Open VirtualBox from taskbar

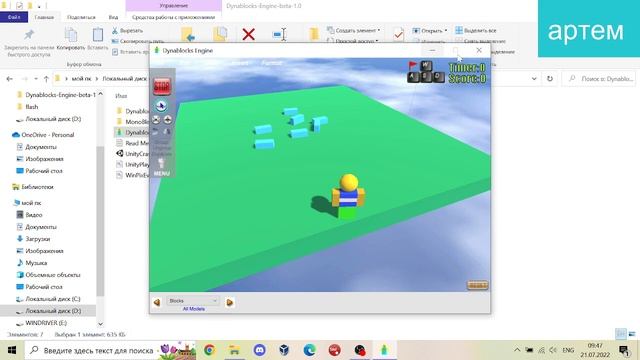coord(284,350)
